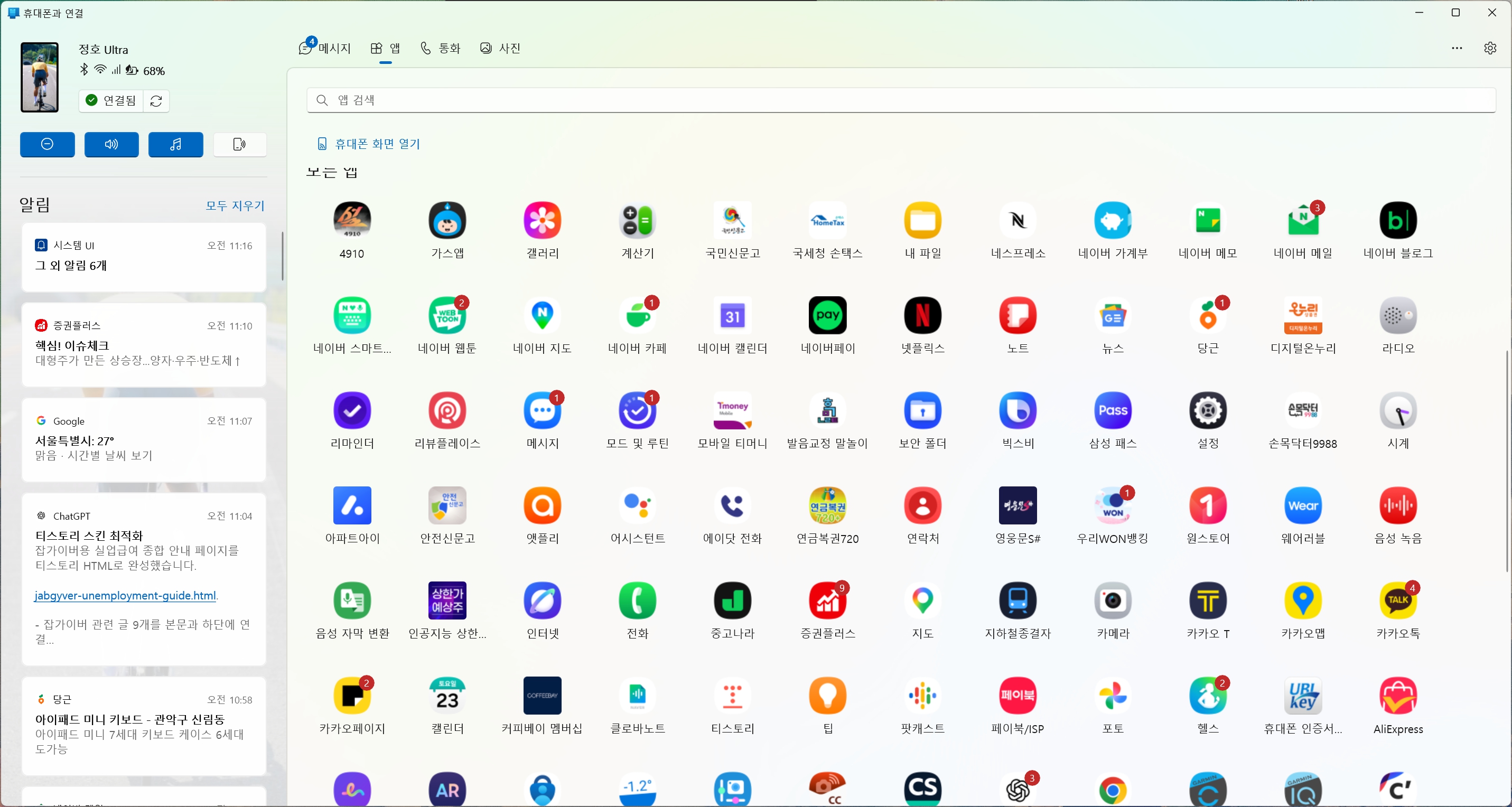Open the 시스템 UI notification card

(144, 257)
